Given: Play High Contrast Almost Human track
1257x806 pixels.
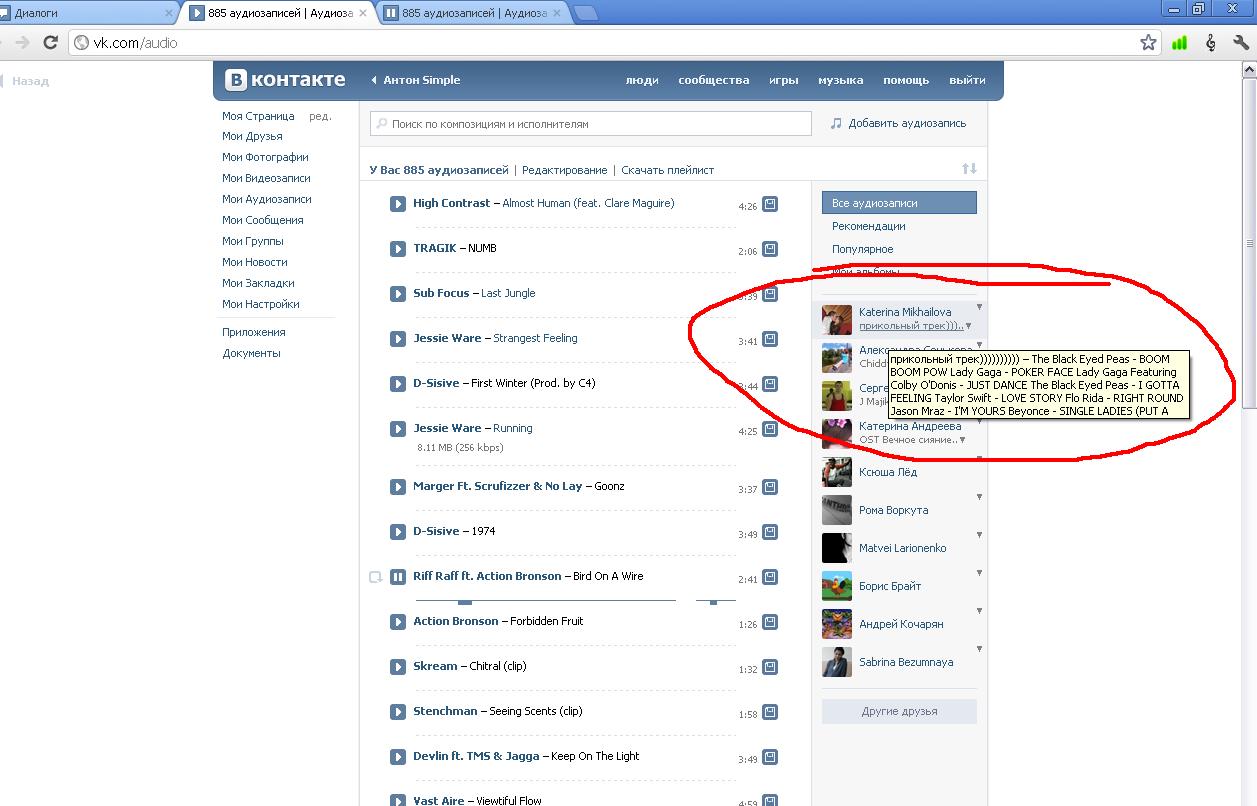Looking at the screenshot, I should pyautogui.click(x=398, y=204).
